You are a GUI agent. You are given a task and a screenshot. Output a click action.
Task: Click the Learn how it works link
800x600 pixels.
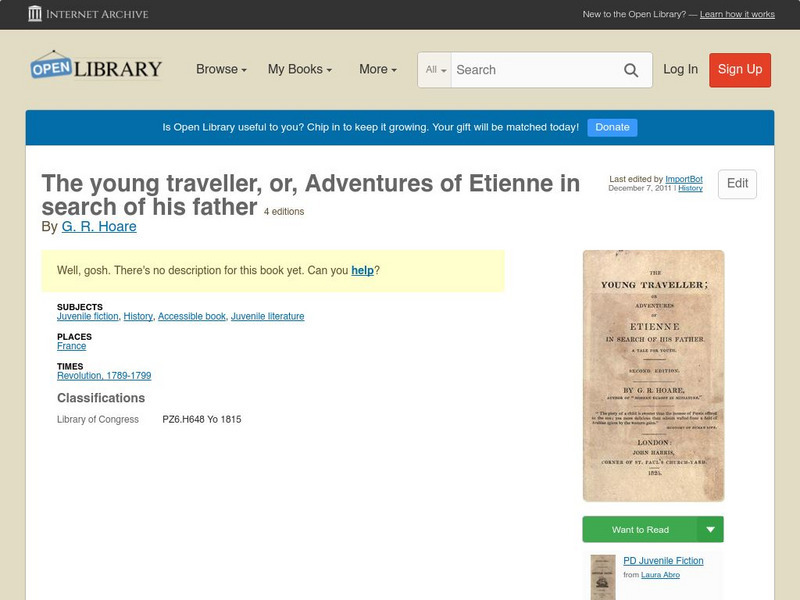[737, 15]
